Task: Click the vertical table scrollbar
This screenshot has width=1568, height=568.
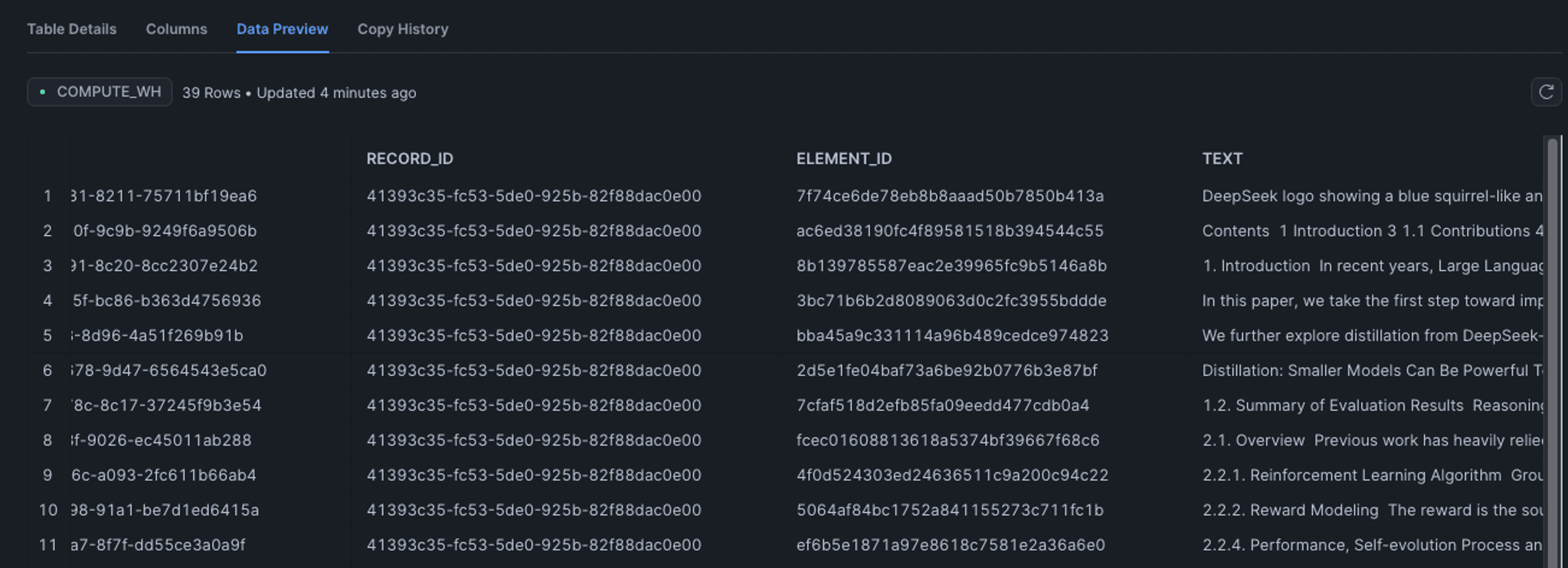Action: pyautogui.click(x=1553, y=352)
